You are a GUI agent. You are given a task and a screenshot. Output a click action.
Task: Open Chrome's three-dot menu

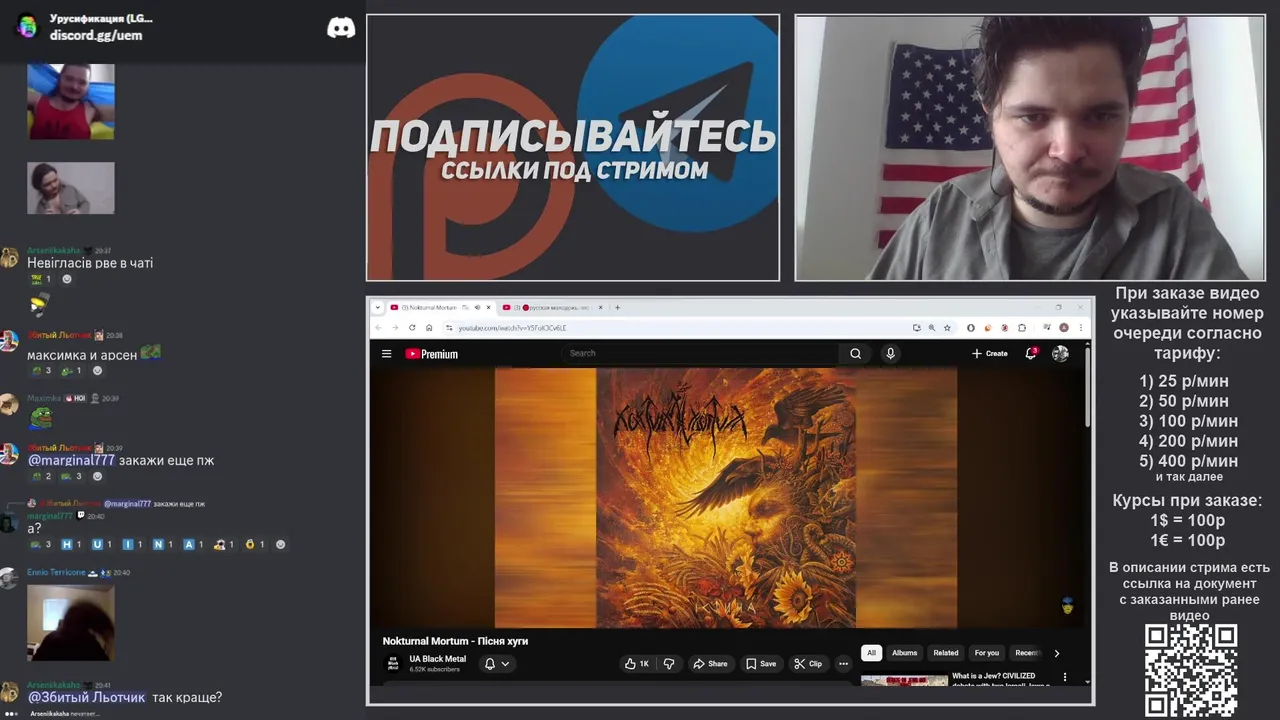(x=1080, y=327)
